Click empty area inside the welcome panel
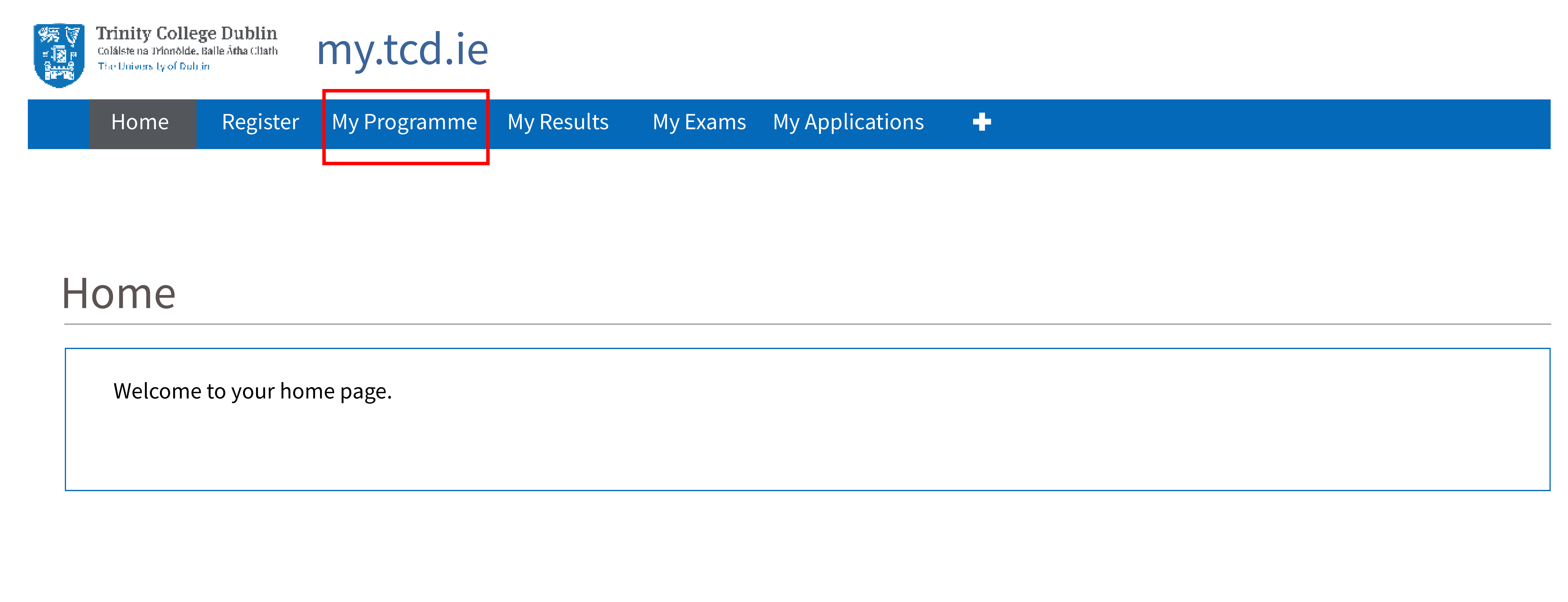Screen dimensions: 1568x602 point(852,445)
